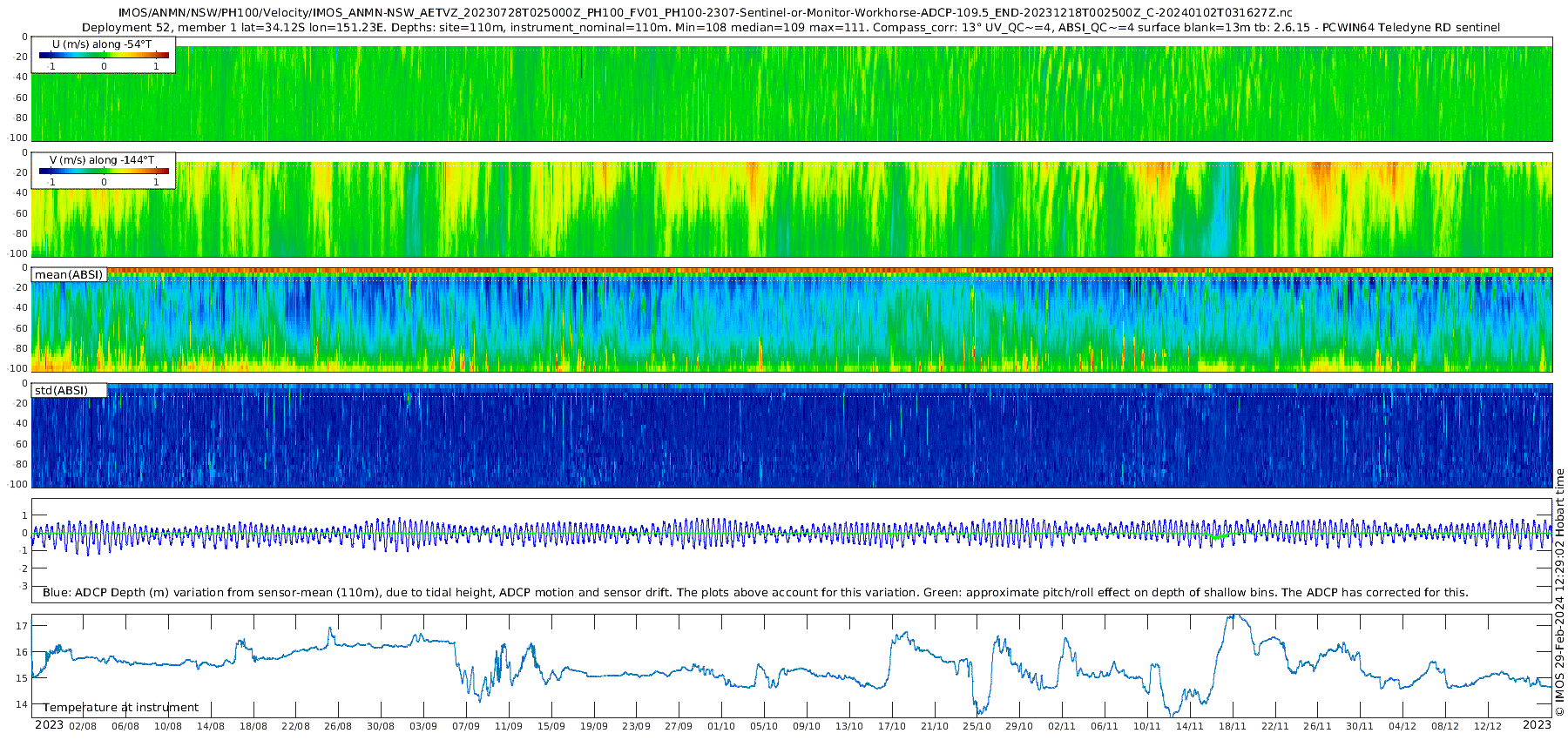Image resolution: width=1568 pixels, height=740 pixels.
Task: Click the temperature time series line
Action: 792,667
